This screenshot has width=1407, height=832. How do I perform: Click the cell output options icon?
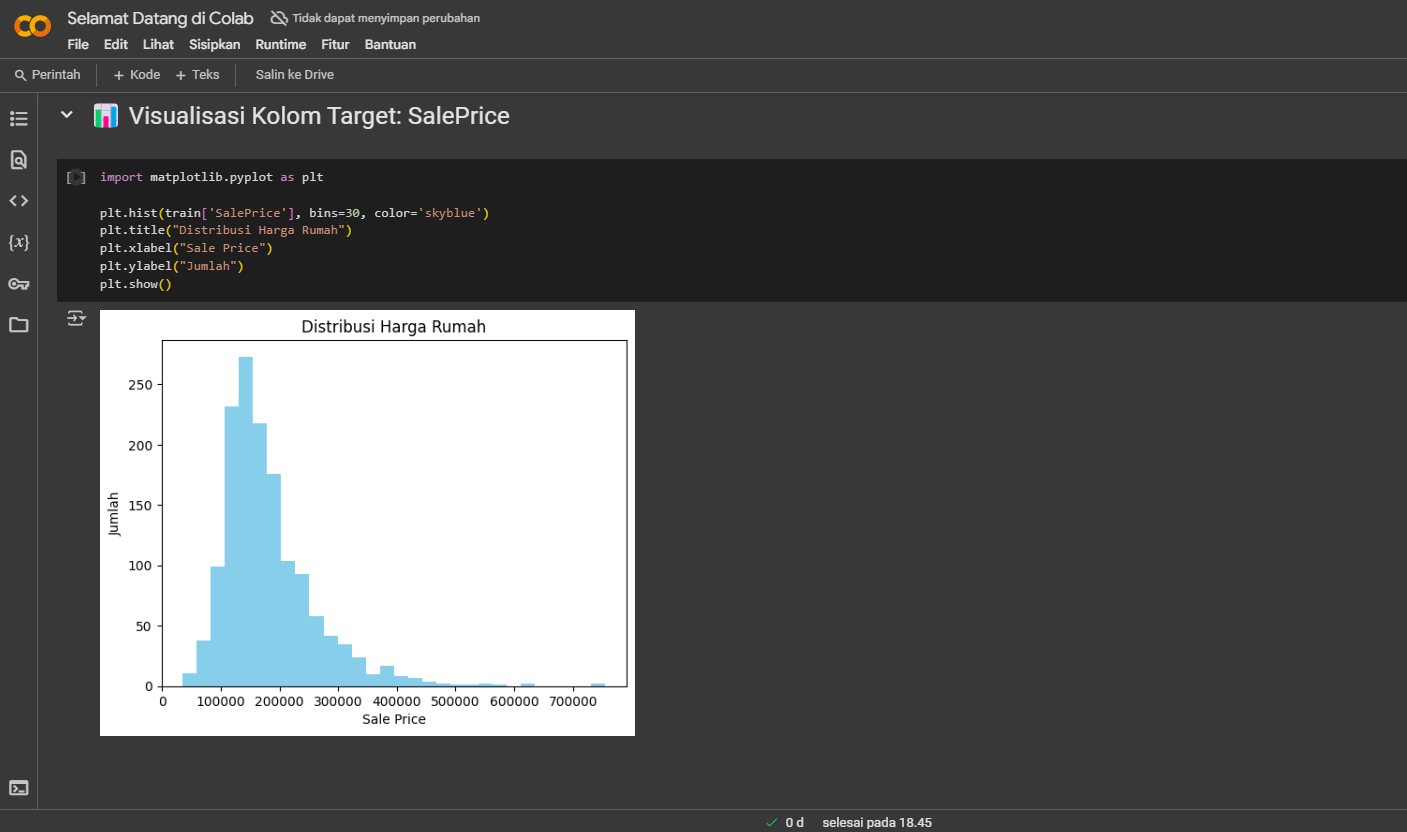(x=76, y=318)
